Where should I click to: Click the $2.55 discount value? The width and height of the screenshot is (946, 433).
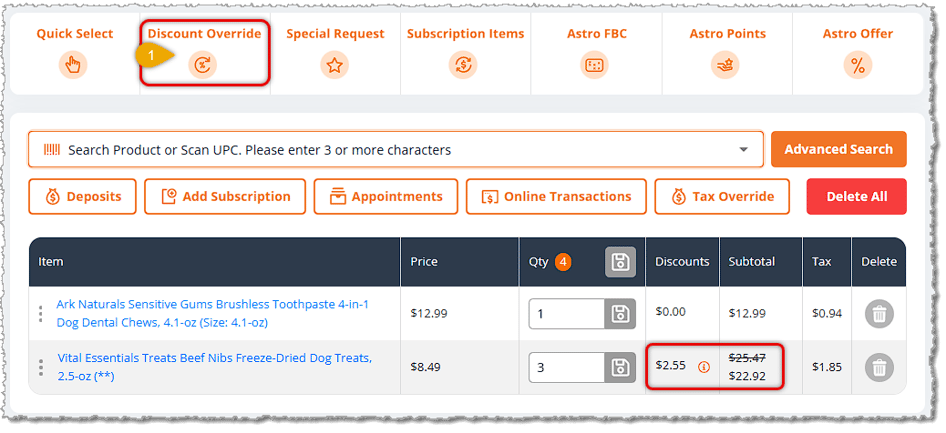(x=670, y=365)
